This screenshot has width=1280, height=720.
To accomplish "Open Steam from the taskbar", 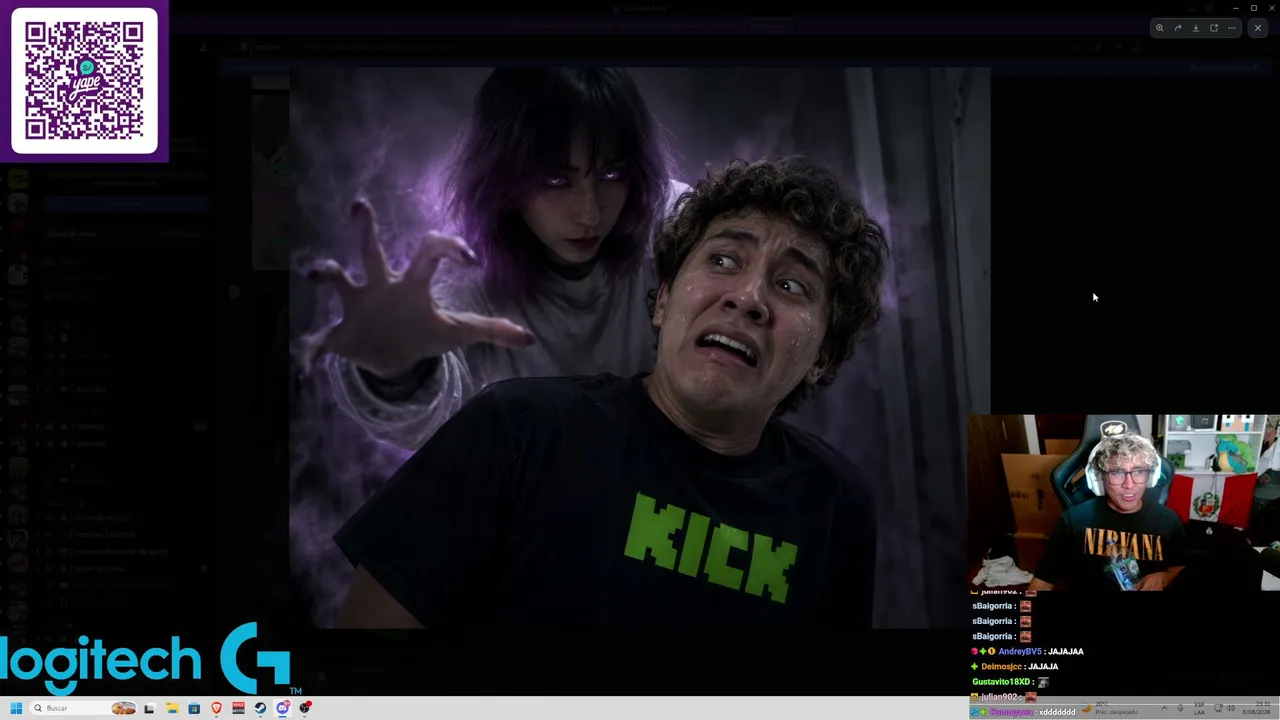I will click(x=260, y=708).
